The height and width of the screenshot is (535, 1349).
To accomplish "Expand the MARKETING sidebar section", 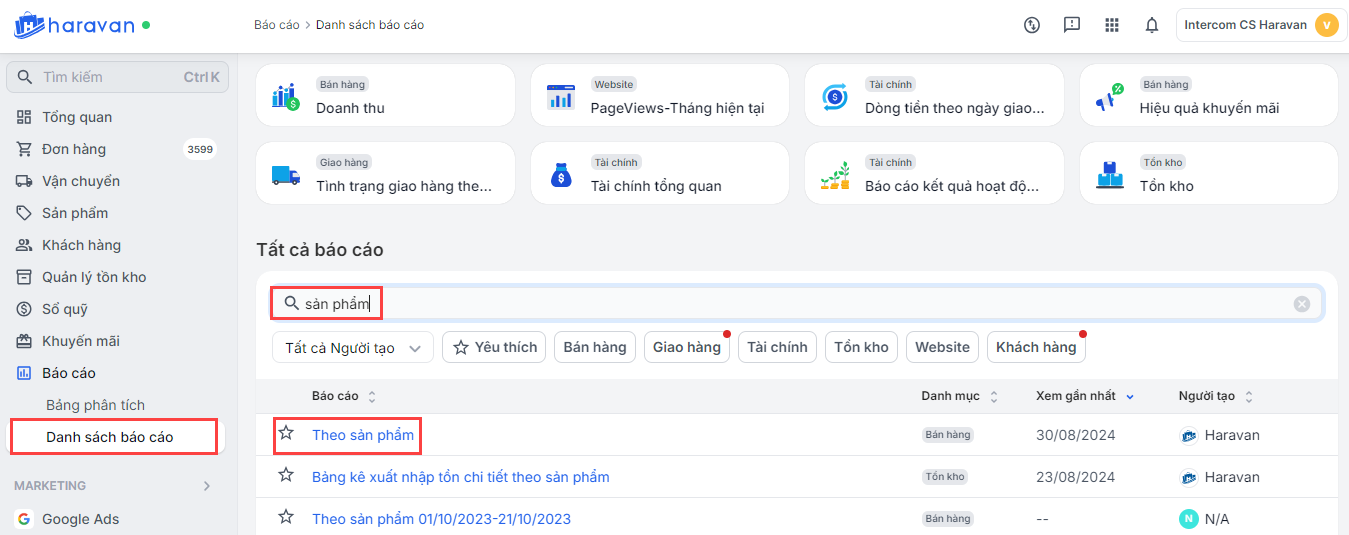I will click(207, 486).
